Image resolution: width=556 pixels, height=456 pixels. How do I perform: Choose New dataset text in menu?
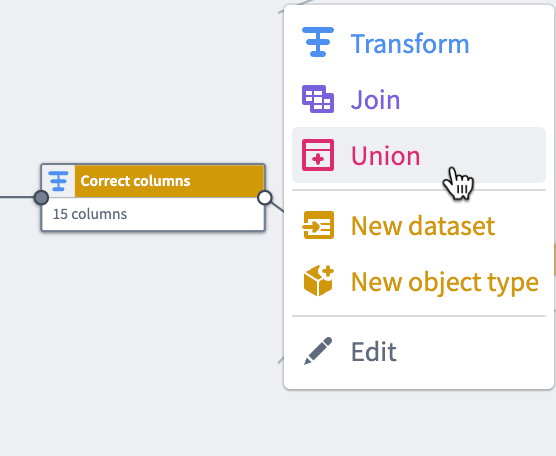click(423, 226)
